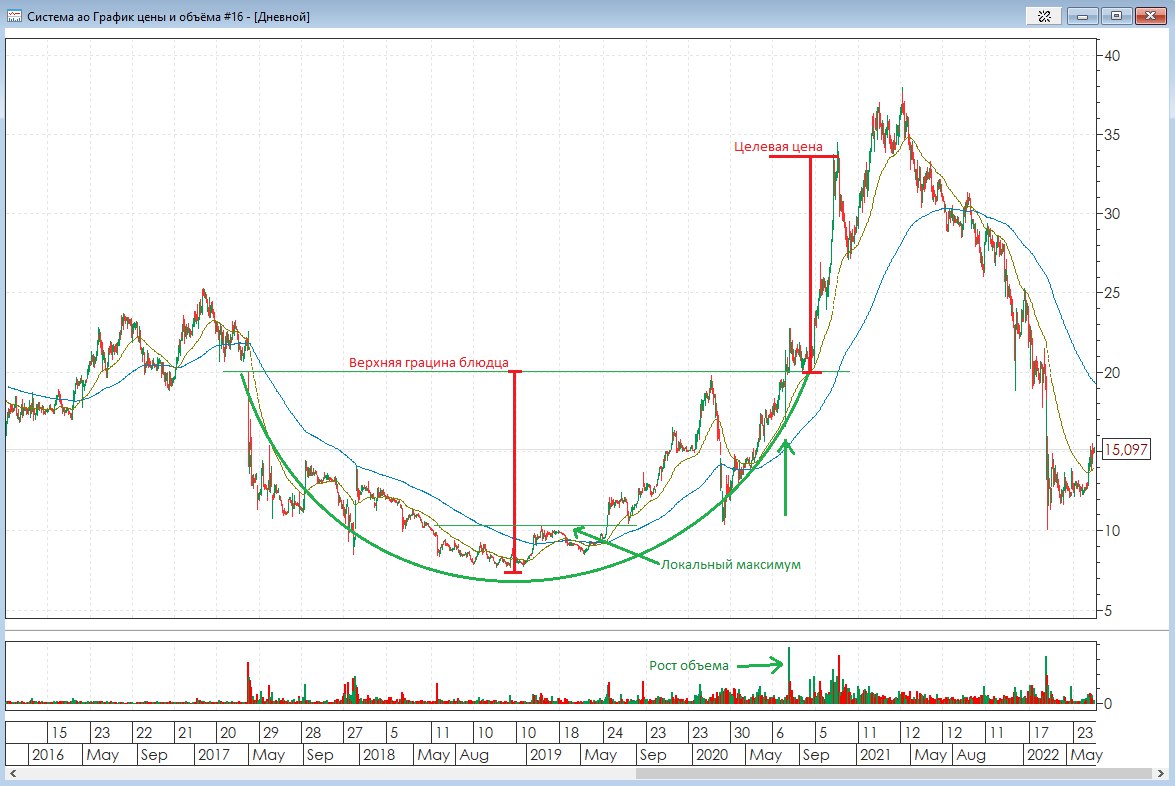This screenshot has height=786, width=1175.
Task: Click the left arrow of horizontal scrollbar
Action: tap(12, 774)
